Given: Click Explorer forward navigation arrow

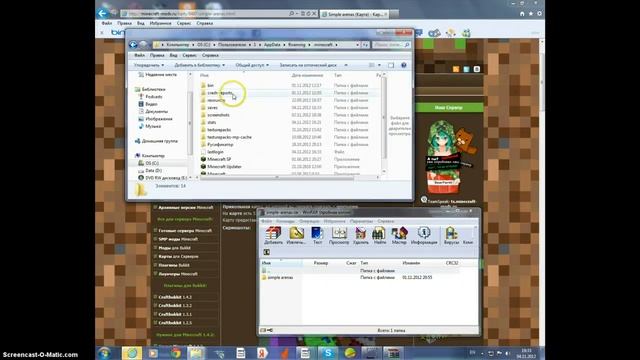Looking at the screenshot, I should [143, 44].
